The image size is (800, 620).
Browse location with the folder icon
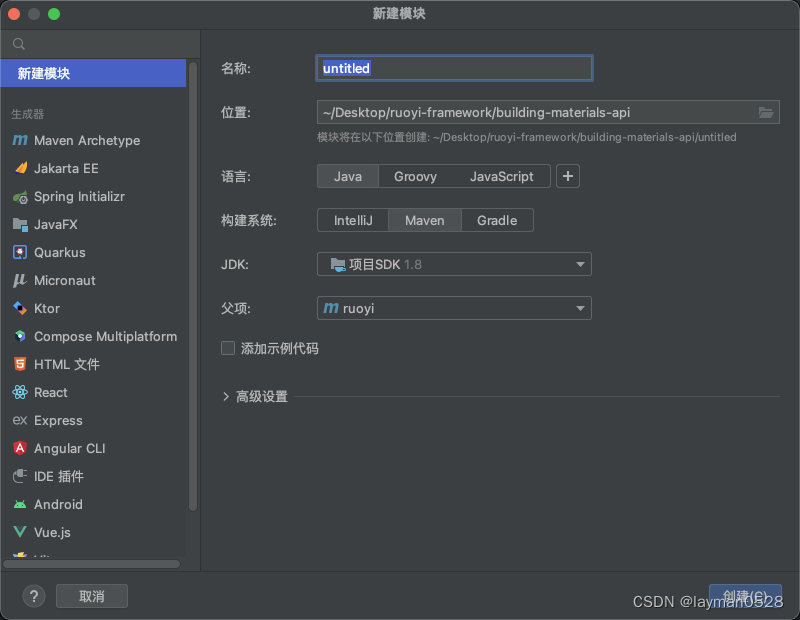[765, 113]
